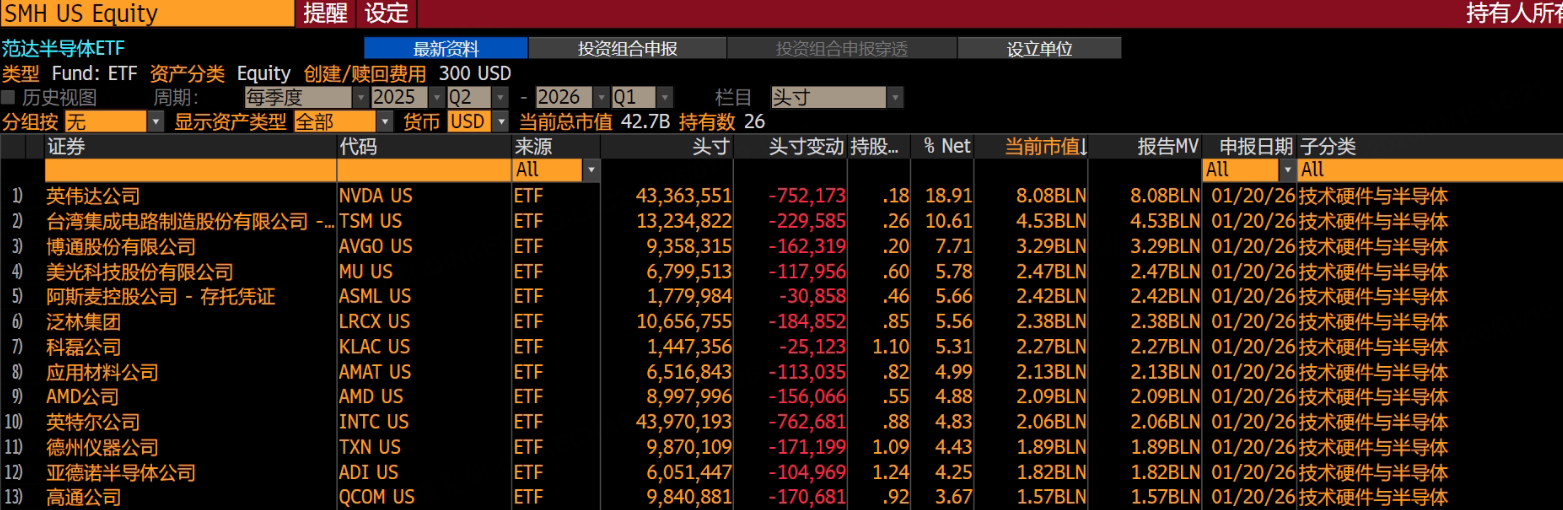Viewport: 1563px width, 510px height.
Task: Open the 申报日期 column All filter dropdown
Action: tap(1249, 170)
